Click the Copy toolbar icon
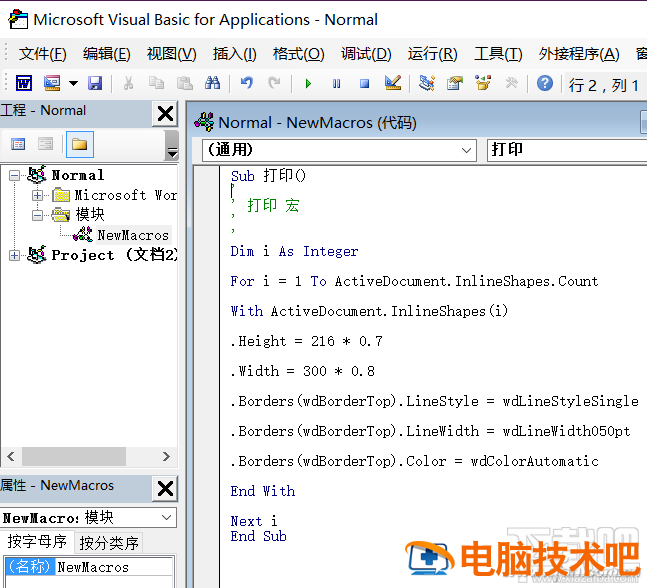The width and height of the screenshot is (647, 588). (x=156, y=83)
